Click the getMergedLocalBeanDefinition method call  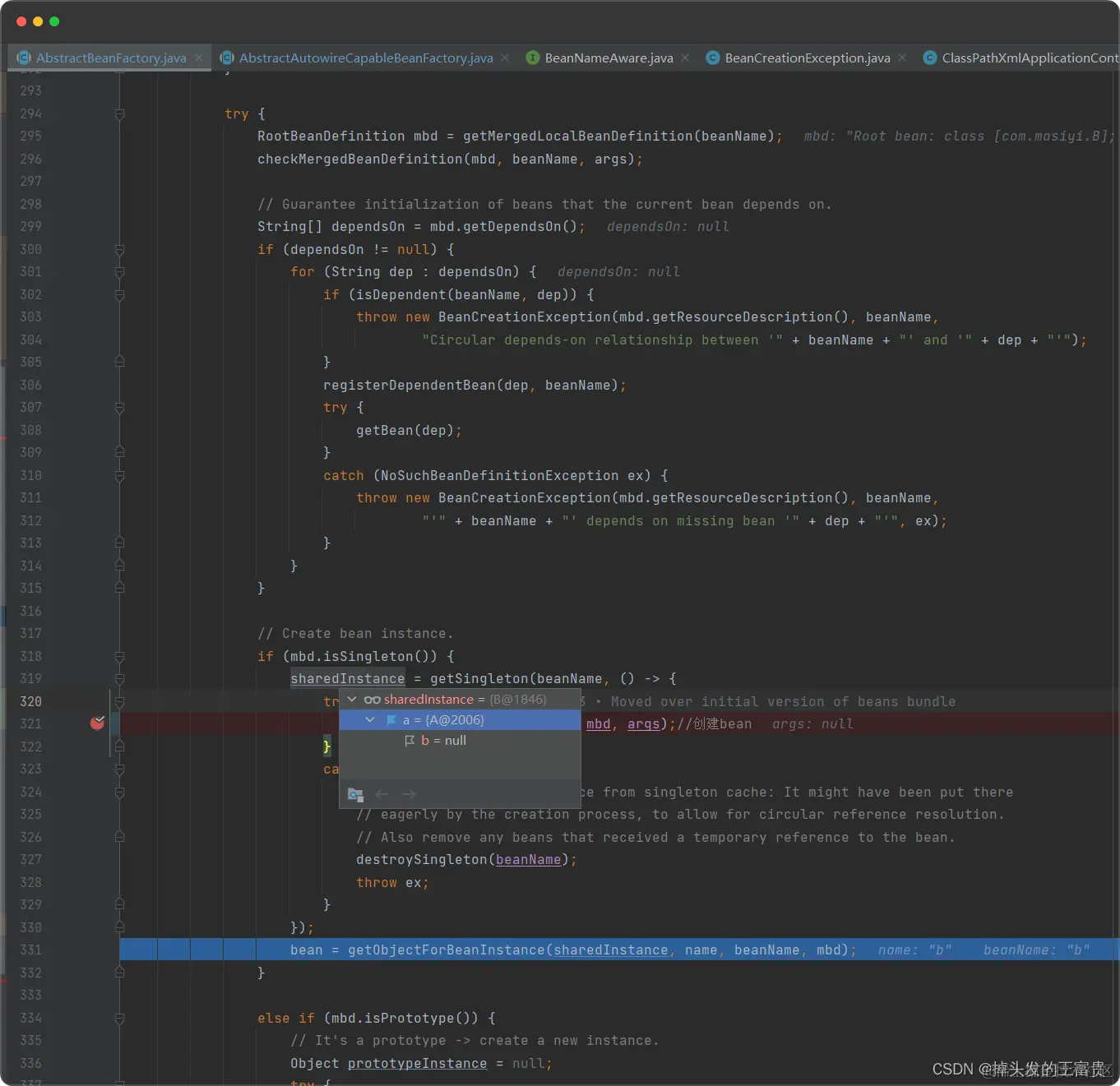tap(578, 136)
